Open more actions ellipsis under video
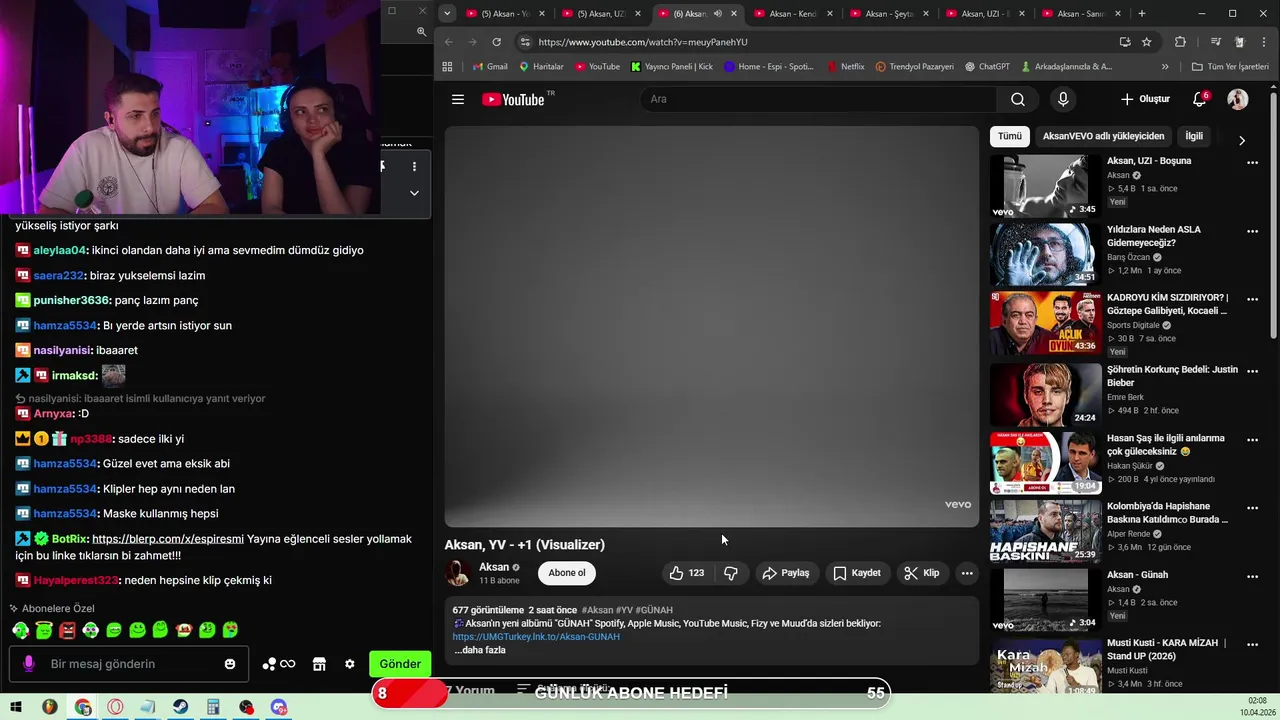The width and height of the screenshot is (1280, 720). point(967,573)
